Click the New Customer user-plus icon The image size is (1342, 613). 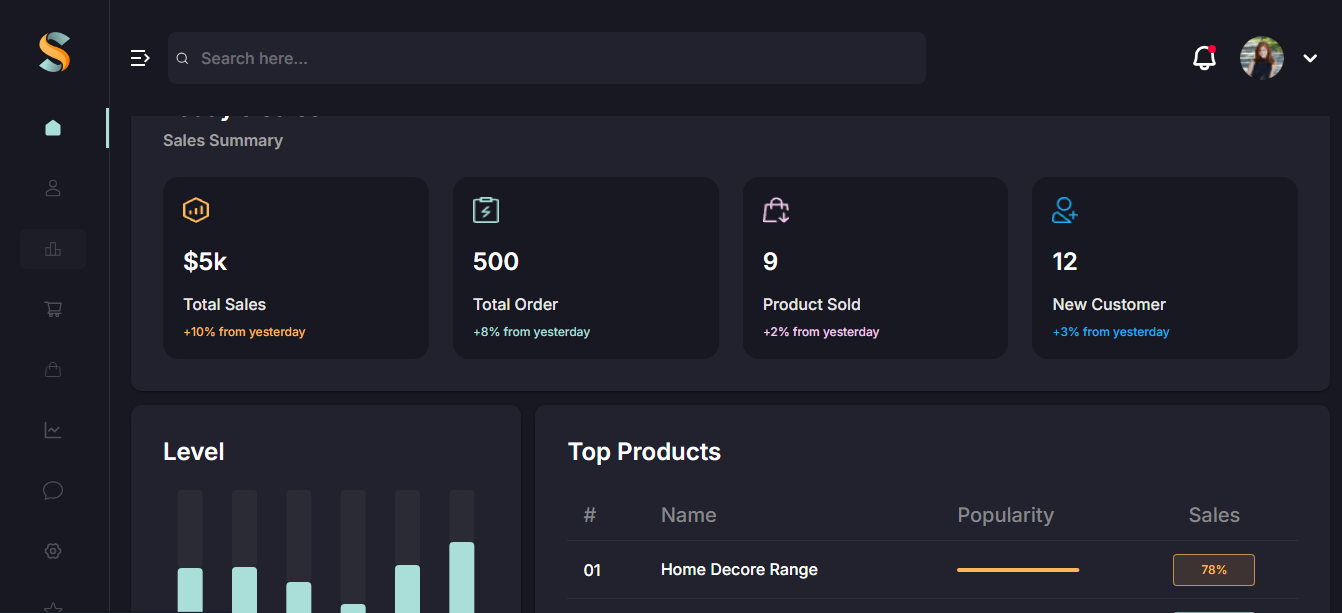point(1065,210)
